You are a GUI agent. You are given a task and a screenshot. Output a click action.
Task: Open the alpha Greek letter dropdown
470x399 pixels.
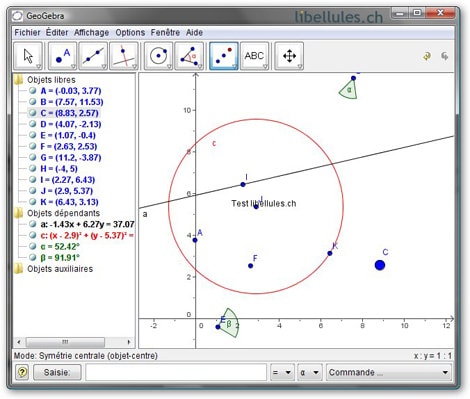(x=310, y=372)
